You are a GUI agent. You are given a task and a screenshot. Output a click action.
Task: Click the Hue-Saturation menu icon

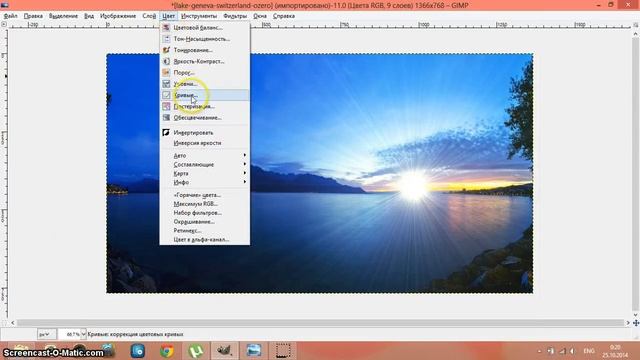tap(166, 39)
